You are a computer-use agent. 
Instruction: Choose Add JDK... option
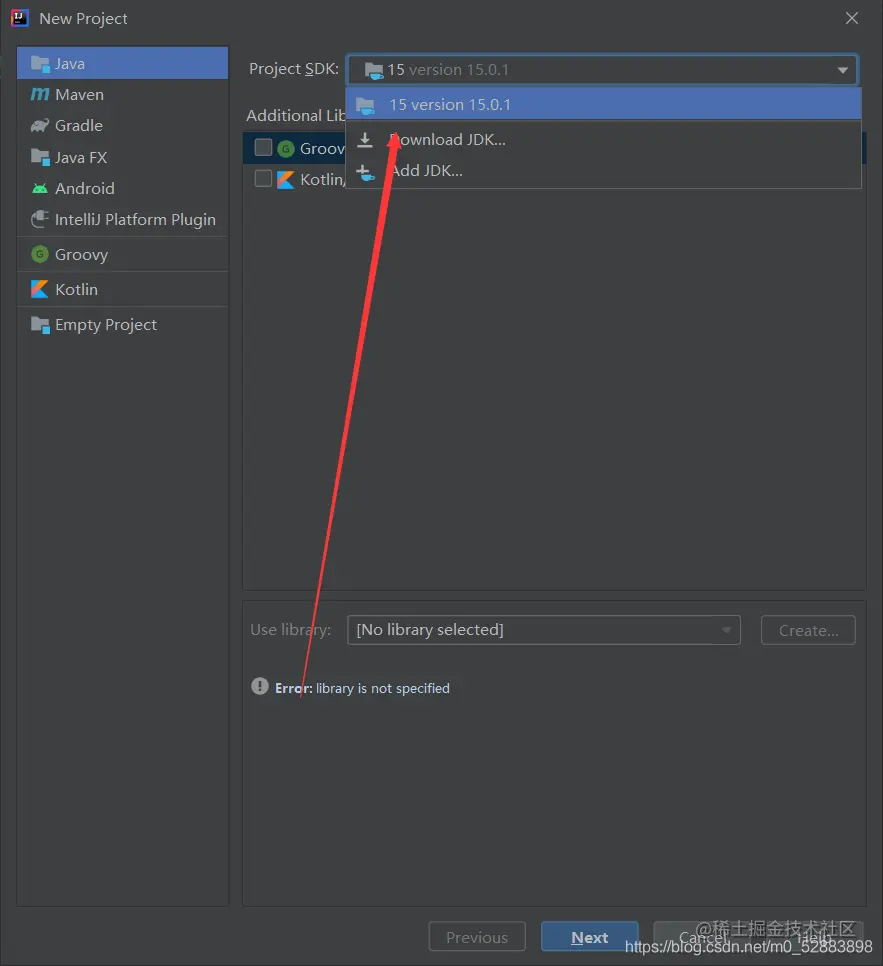tap(603, 171)
